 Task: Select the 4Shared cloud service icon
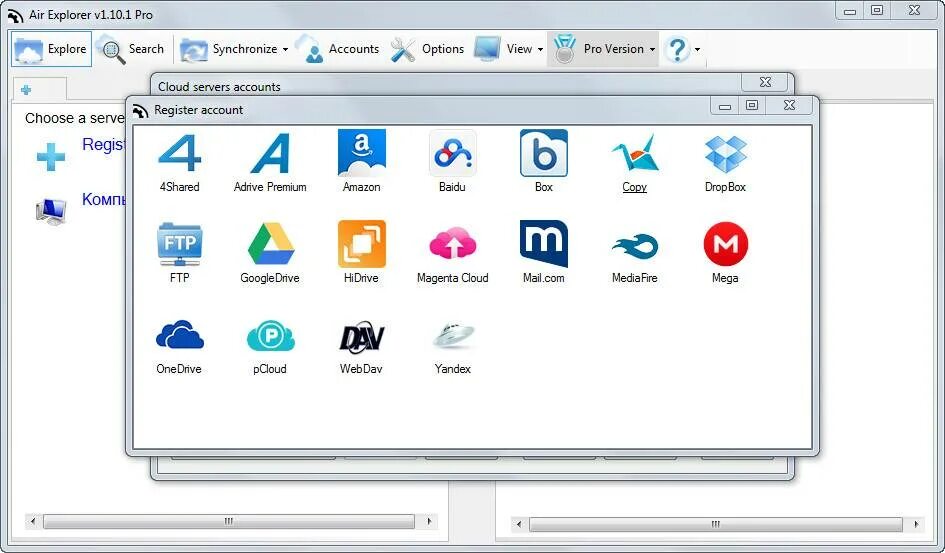tap(180, 153)
